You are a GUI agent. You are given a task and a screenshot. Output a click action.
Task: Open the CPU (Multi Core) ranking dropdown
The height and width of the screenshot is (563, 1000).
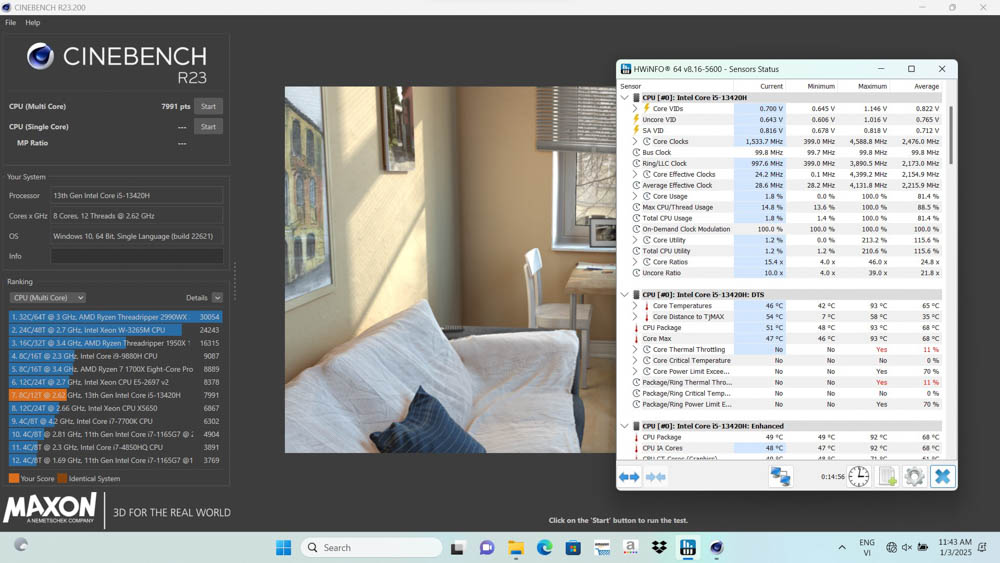coord(48,298)
